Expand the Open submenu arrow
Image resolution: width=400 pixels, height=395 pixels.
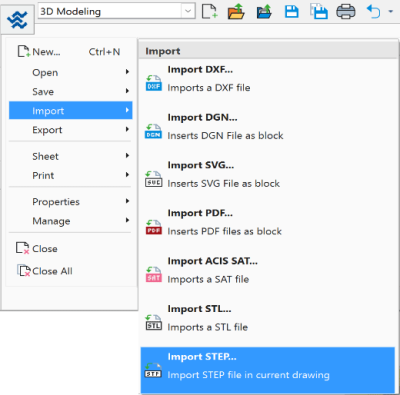coord(127,72)
